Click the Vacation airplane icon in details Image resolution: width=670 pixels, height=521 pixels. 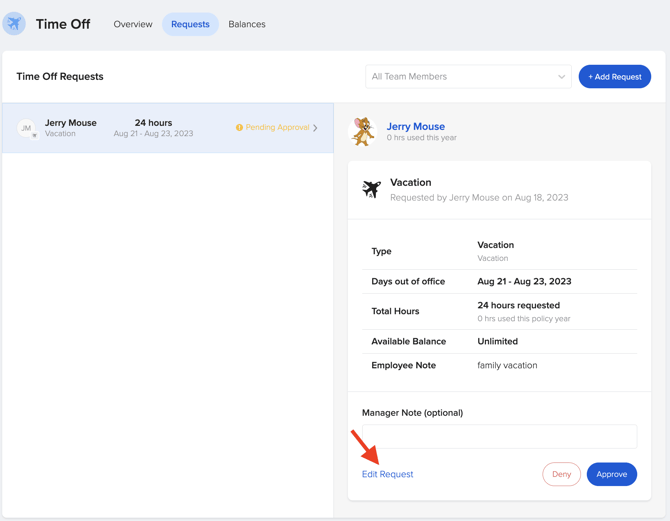click(x=371, y=189)
